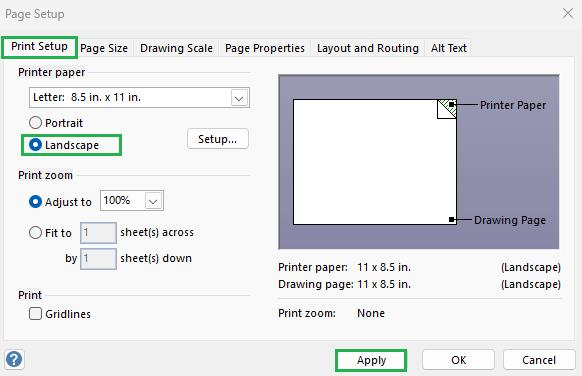Open the Drawing Scale tab

pos(176,48)
